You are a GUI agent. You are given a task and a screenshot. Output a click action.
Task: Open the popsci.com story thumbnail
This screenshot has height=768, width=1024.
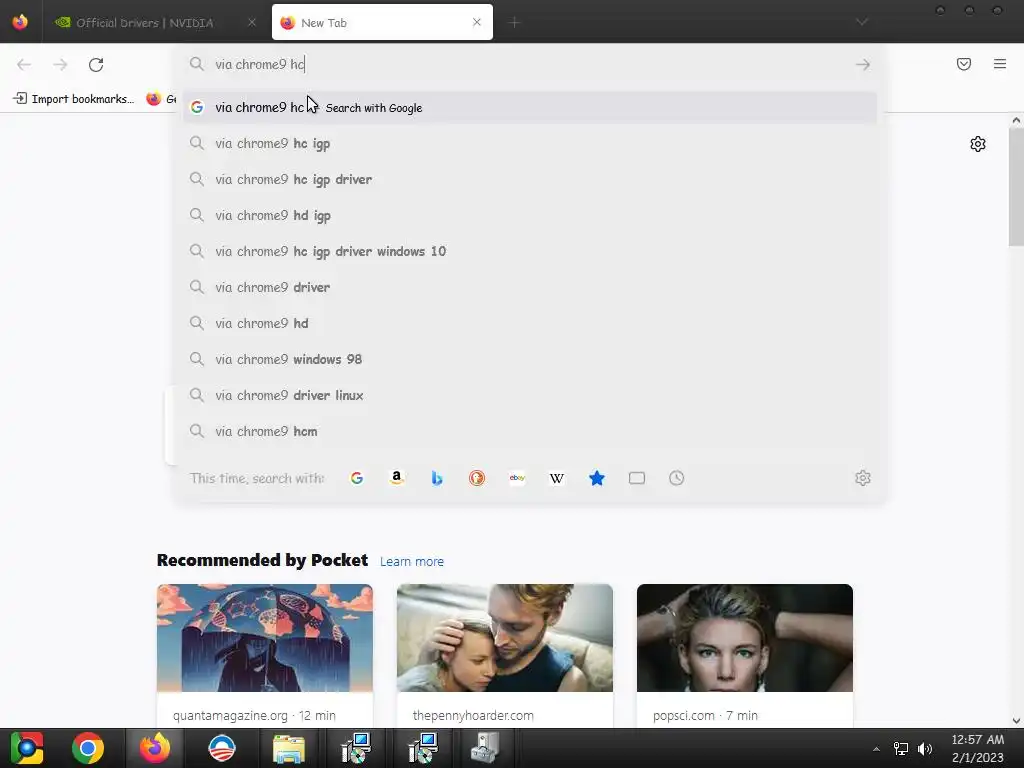tap(744, 638)
